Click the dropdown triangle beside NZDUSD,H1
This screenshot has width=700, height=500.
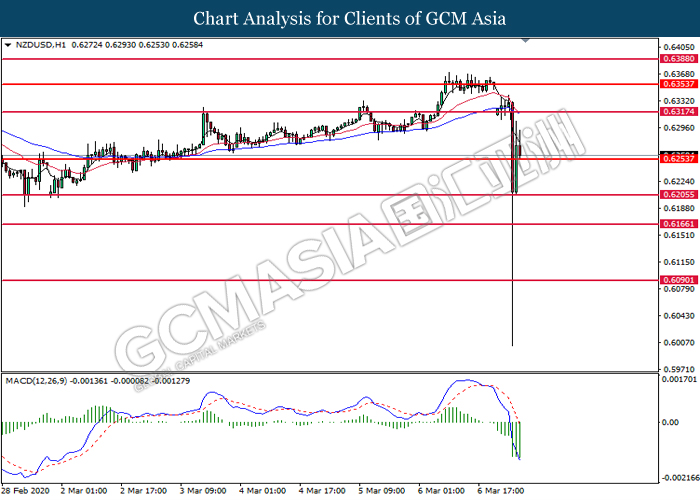8,45
